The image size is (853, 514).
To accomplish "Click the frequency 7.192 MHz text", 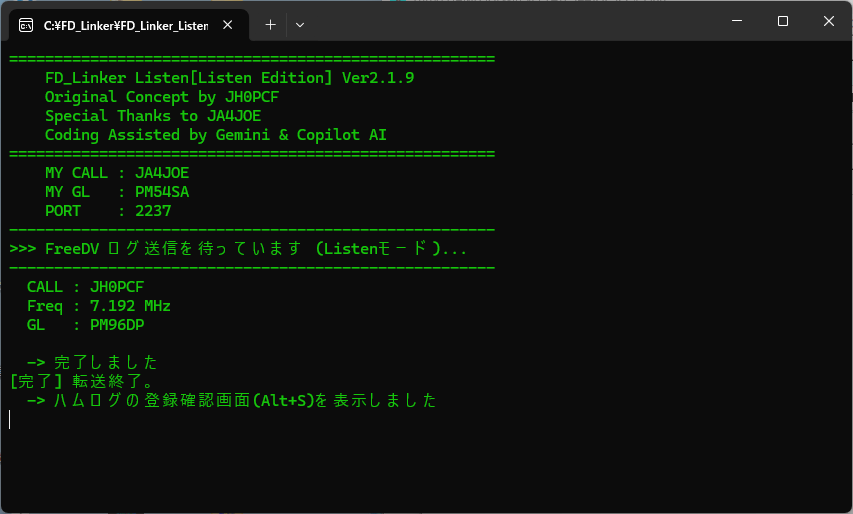I will (130, 306).
